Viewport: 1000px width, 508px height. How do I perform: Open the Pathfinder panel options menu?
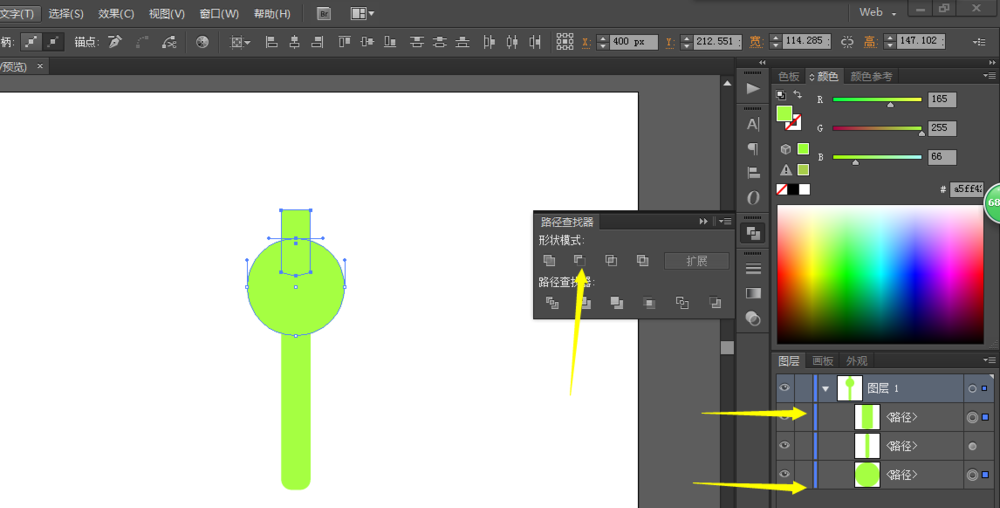click(x=724, y=221)
